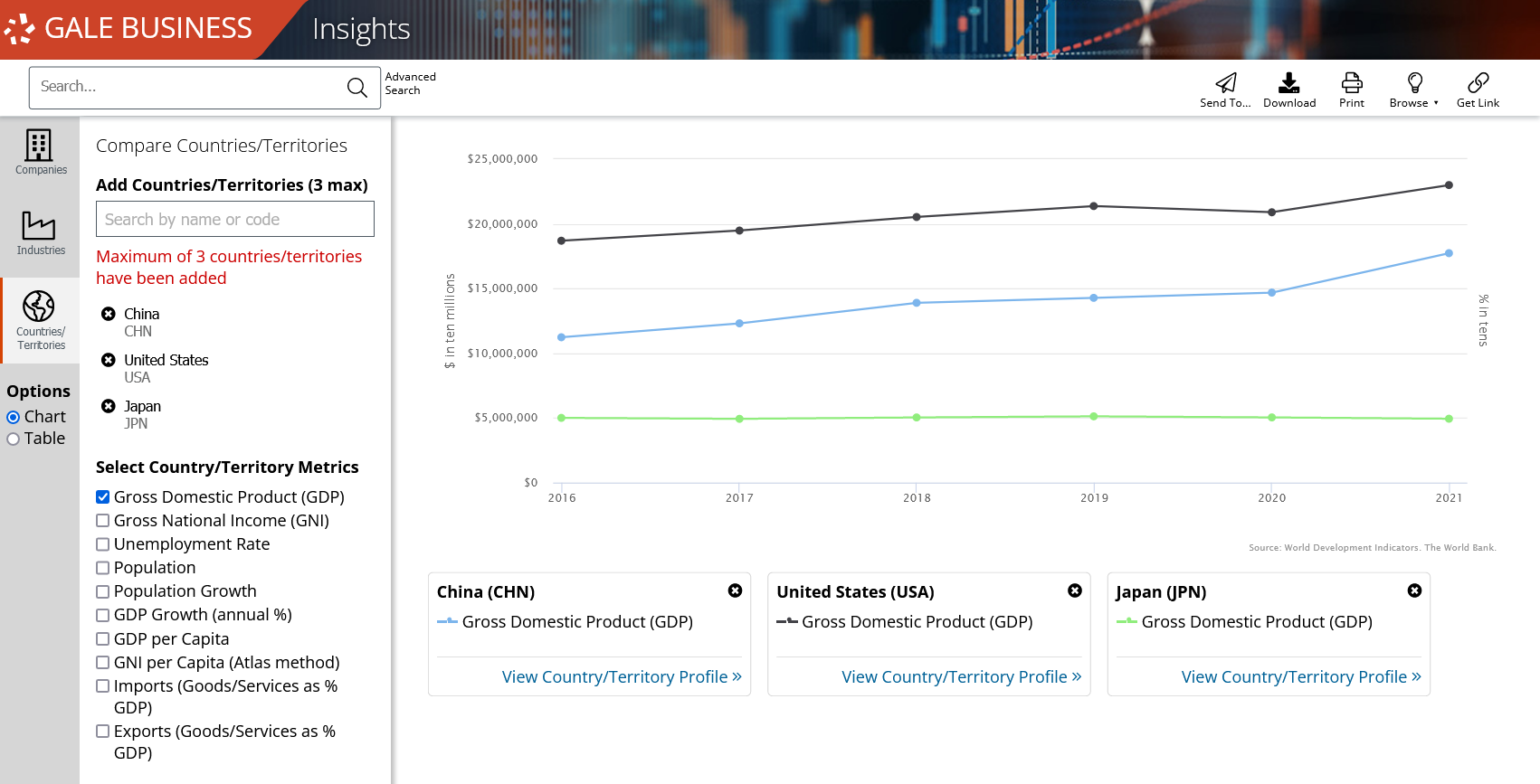Open the Countries/Territories sidebar section
Screen dimensions: 1540x784
pos(41,320)
